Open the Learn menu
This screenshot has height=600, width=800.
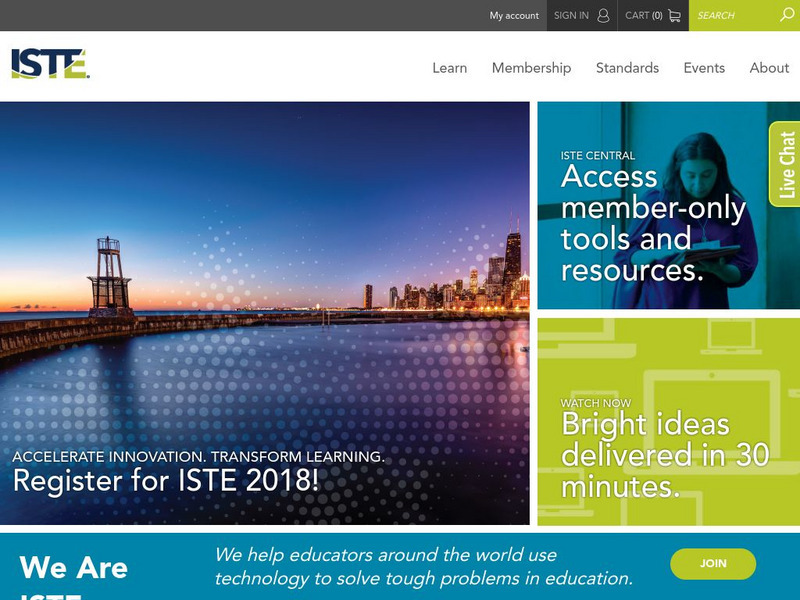tap(449, 68)
